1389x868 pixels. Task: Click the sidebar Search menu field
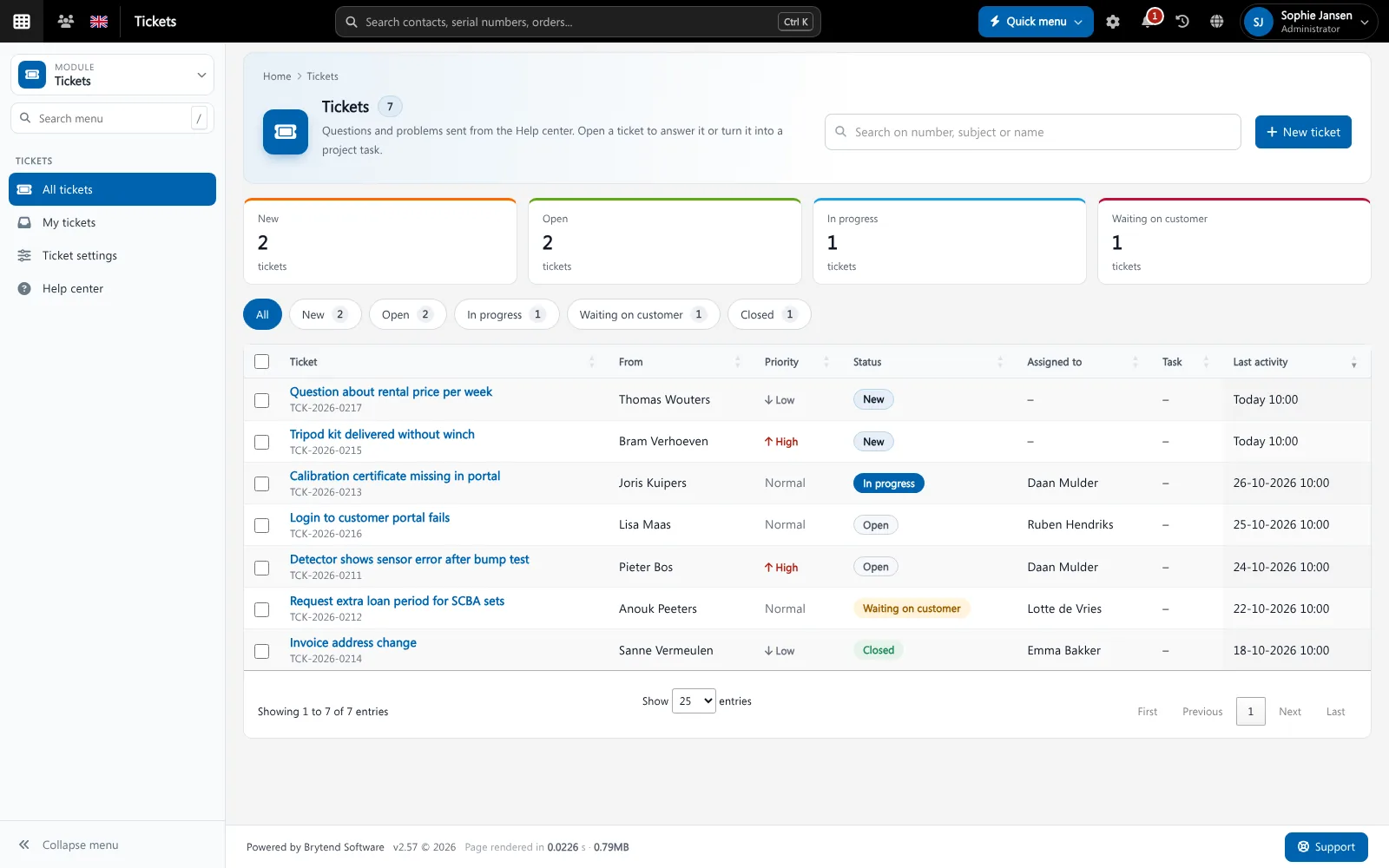(112, 118)
